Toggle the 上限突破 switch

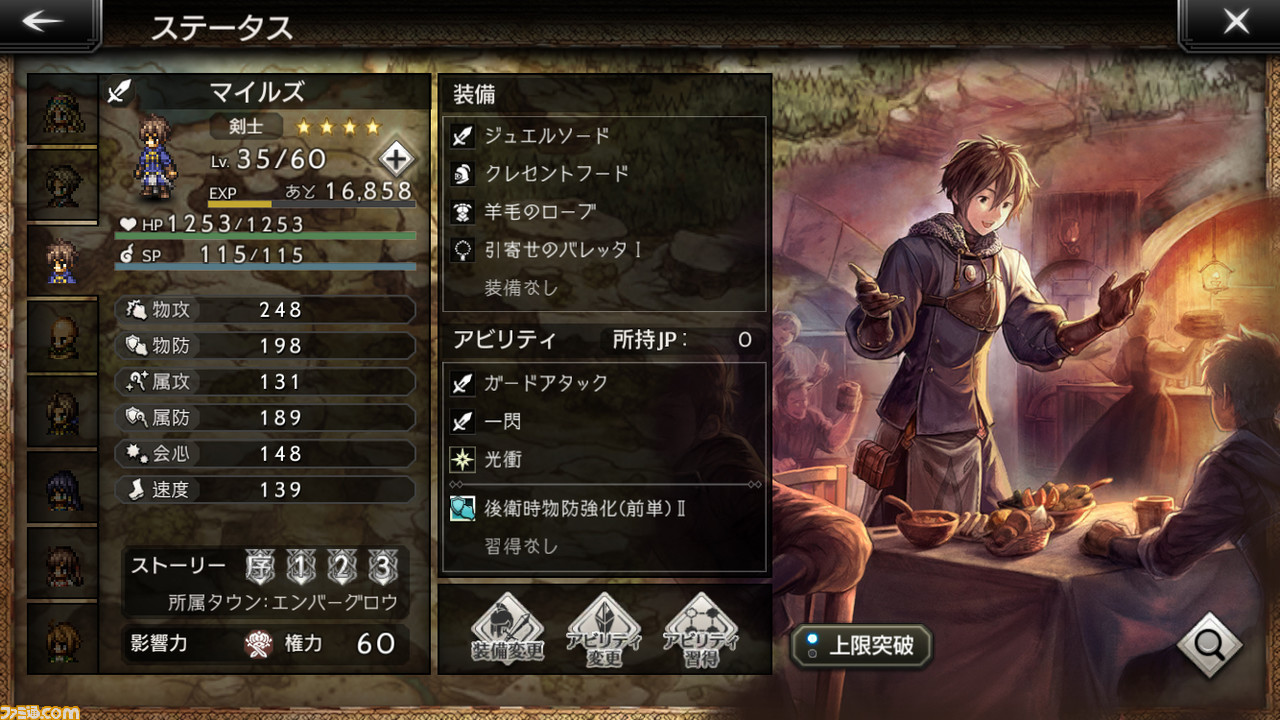861,645
